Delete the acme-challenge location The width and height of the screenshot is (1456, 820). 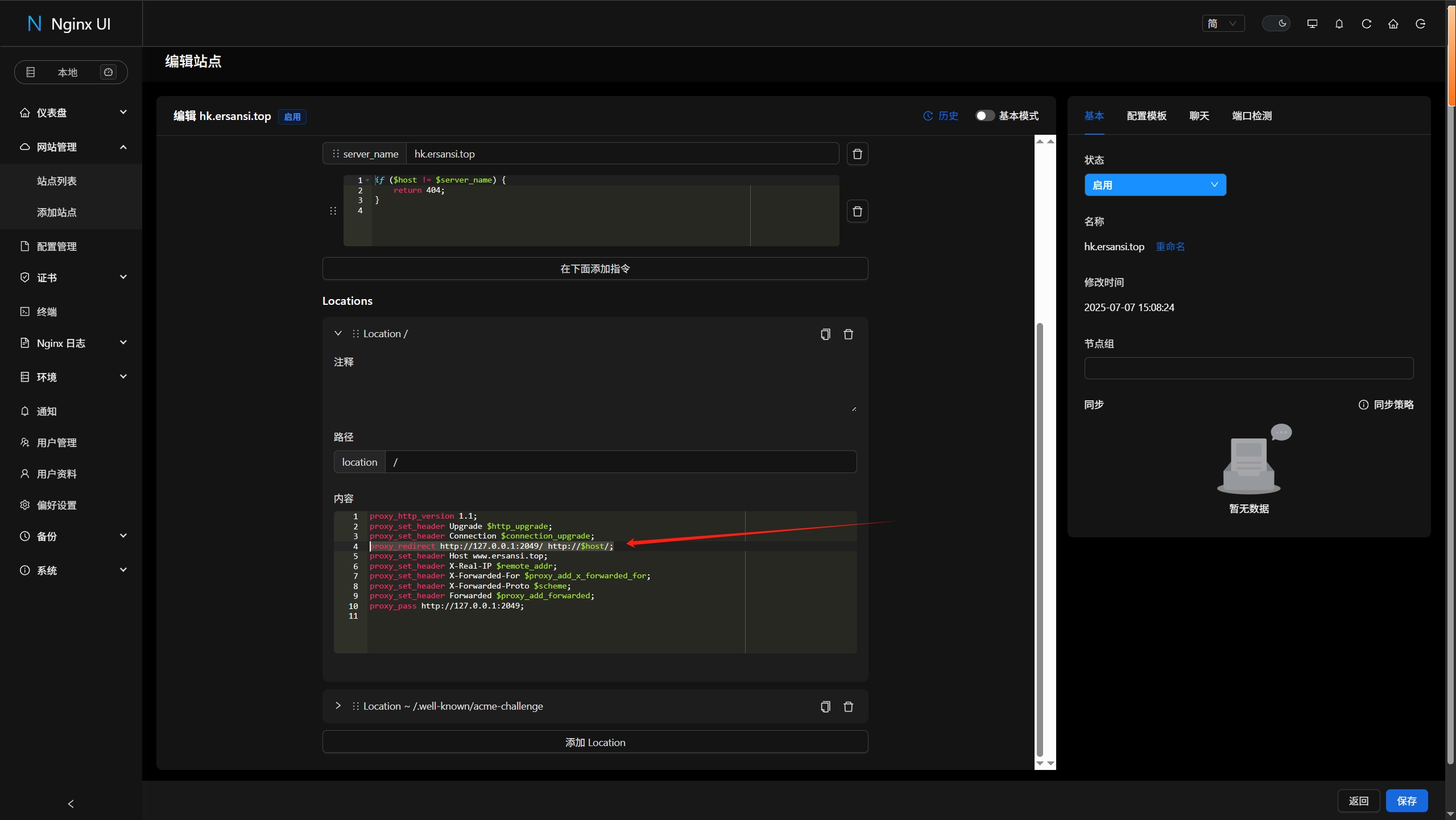pos(848,706)
